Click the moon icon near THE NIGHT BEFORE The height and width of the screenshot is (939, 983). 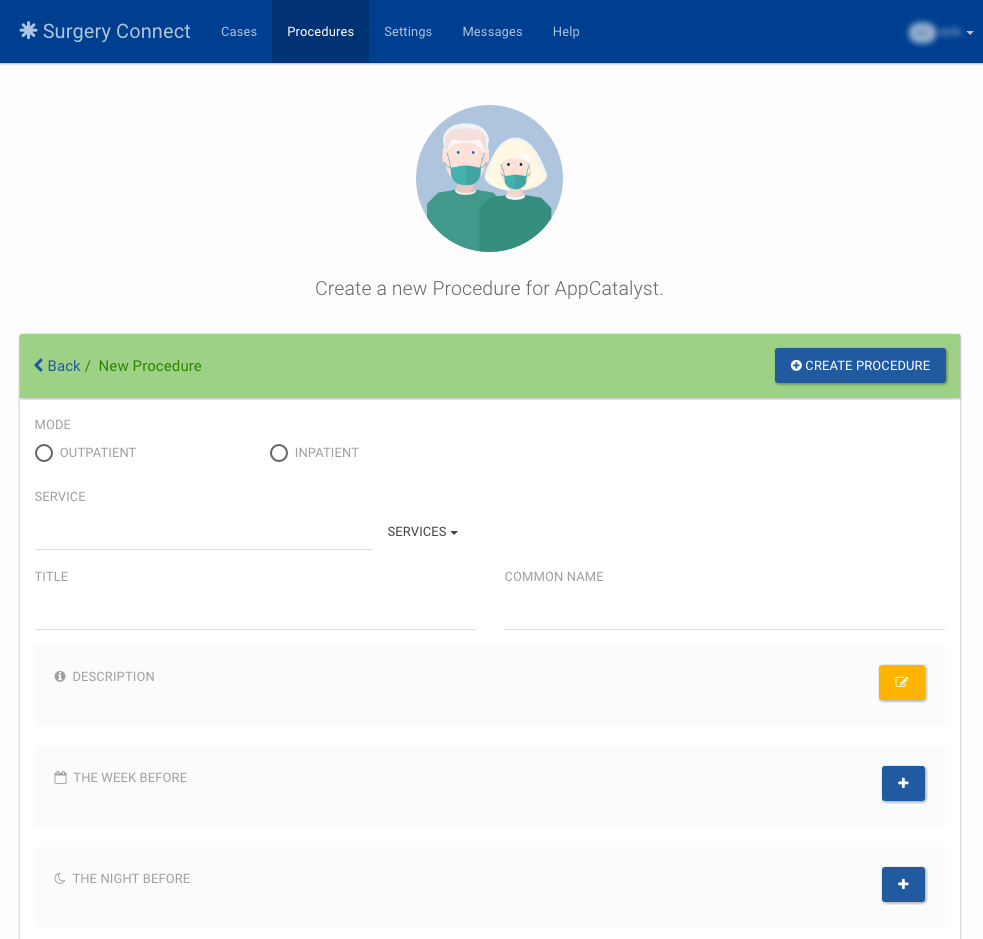(x=60, y=878)
